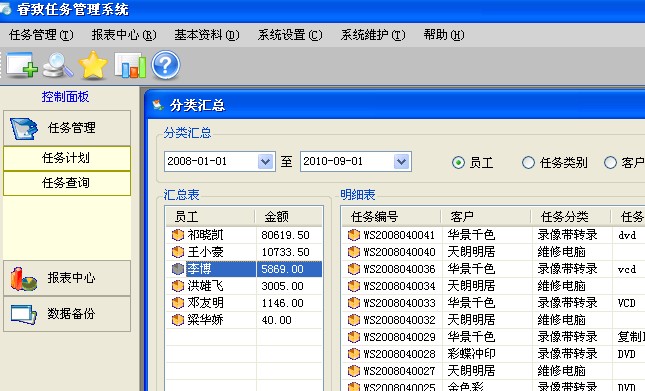Click the new task toolbar icon with green plus

tap(21, 65)
